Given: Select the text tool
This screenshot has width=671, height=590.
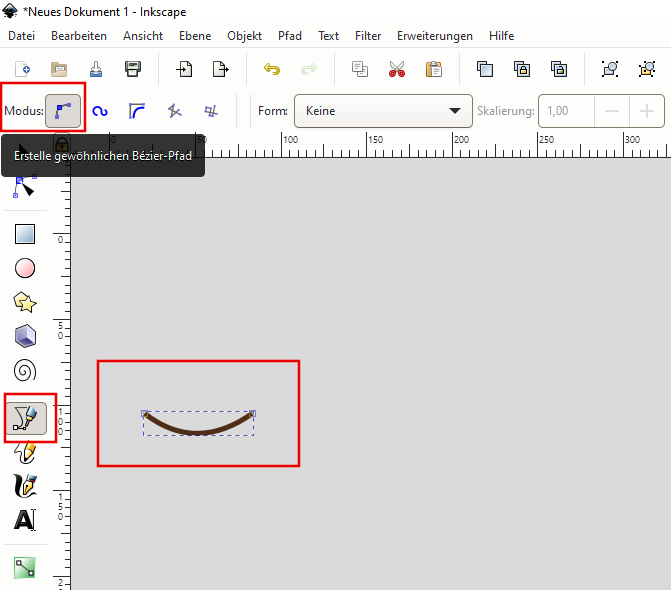Looking at the screenshot, I should [25, 520].
